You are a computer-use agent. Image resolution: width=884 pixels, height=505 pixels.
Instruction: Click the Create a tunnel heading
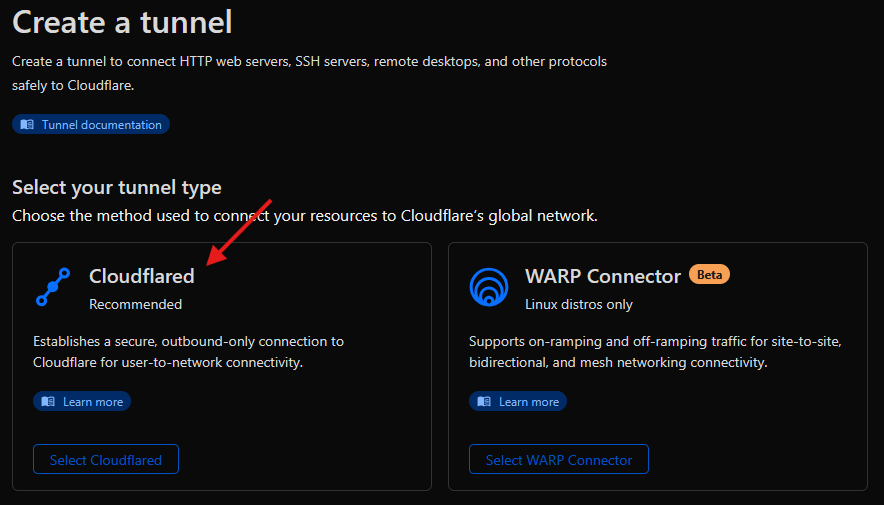[x=122, y=23]
